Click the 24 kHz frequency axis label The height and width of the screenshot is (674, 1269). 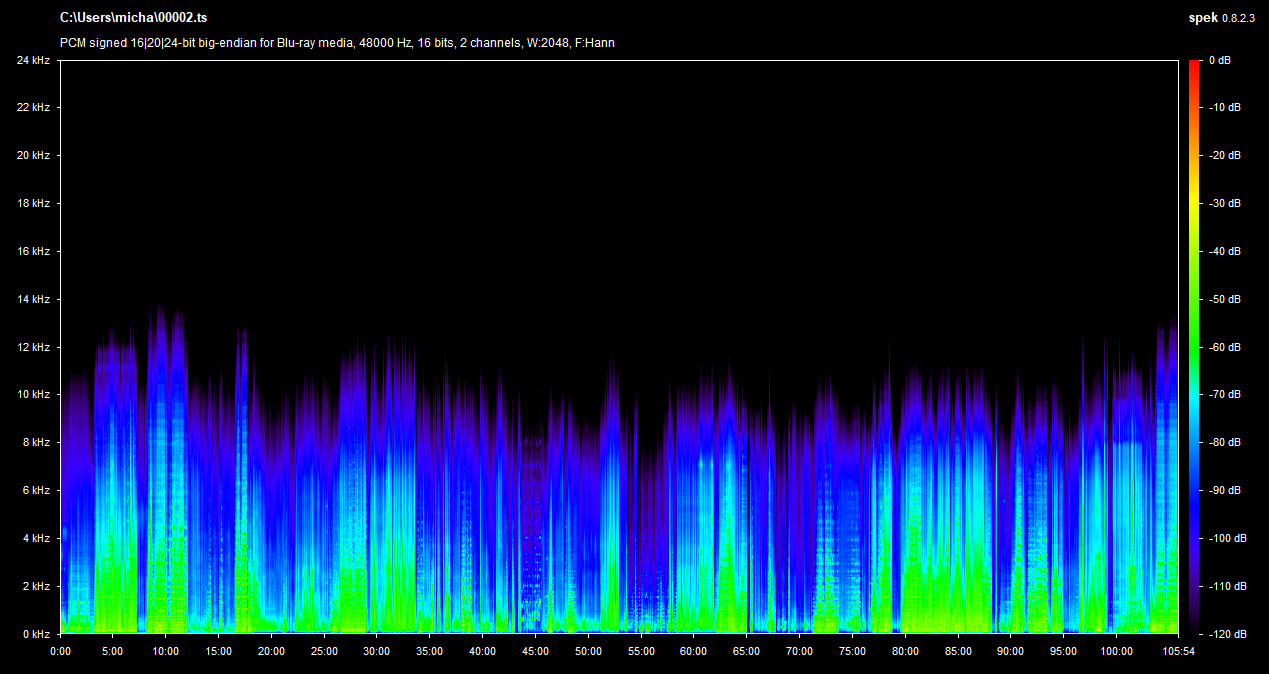(33, 60)
